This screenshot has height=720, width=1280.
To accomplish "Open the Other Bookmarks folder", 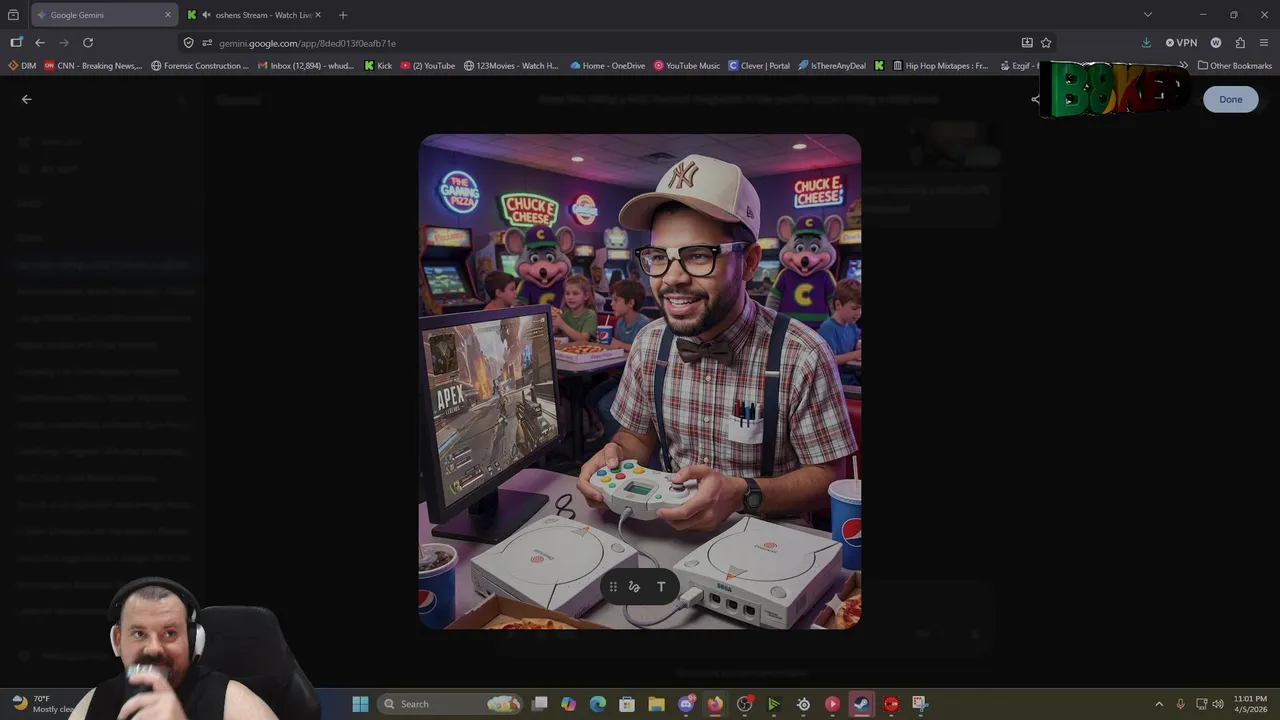I will [x=1235, y=66].
